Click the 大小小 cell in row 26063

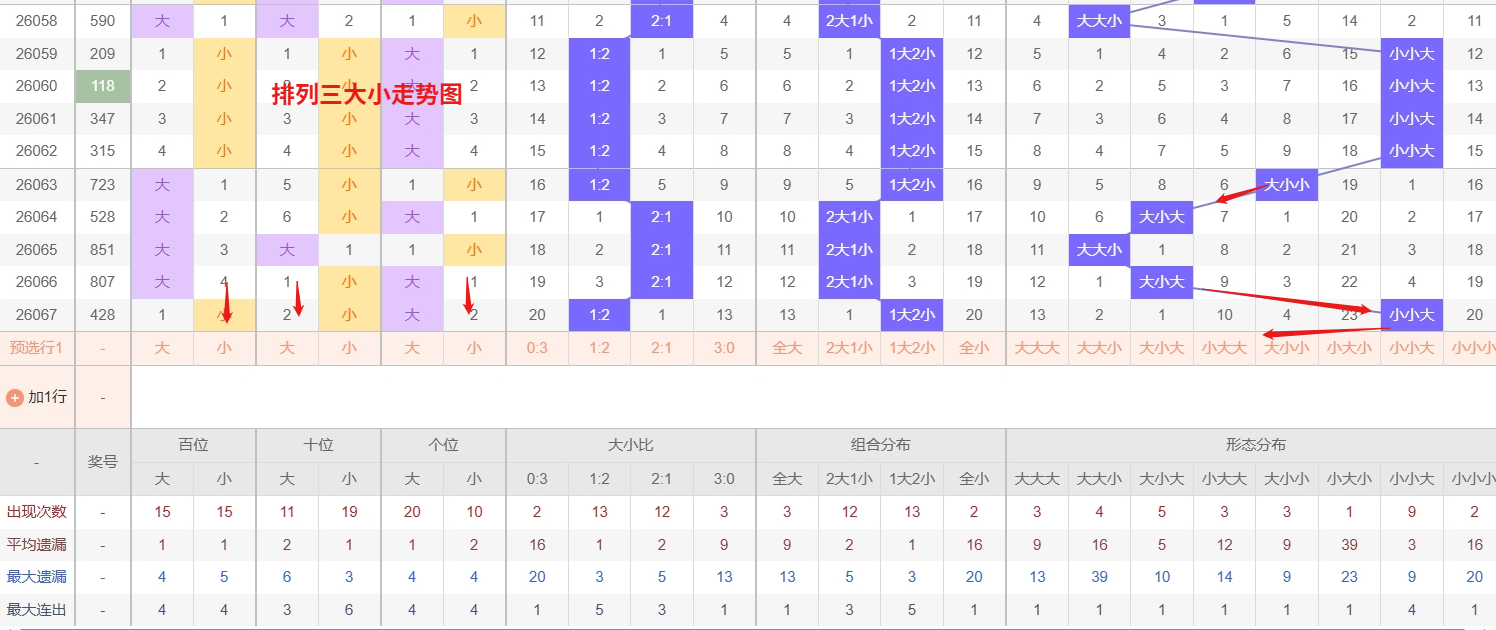1286,184
